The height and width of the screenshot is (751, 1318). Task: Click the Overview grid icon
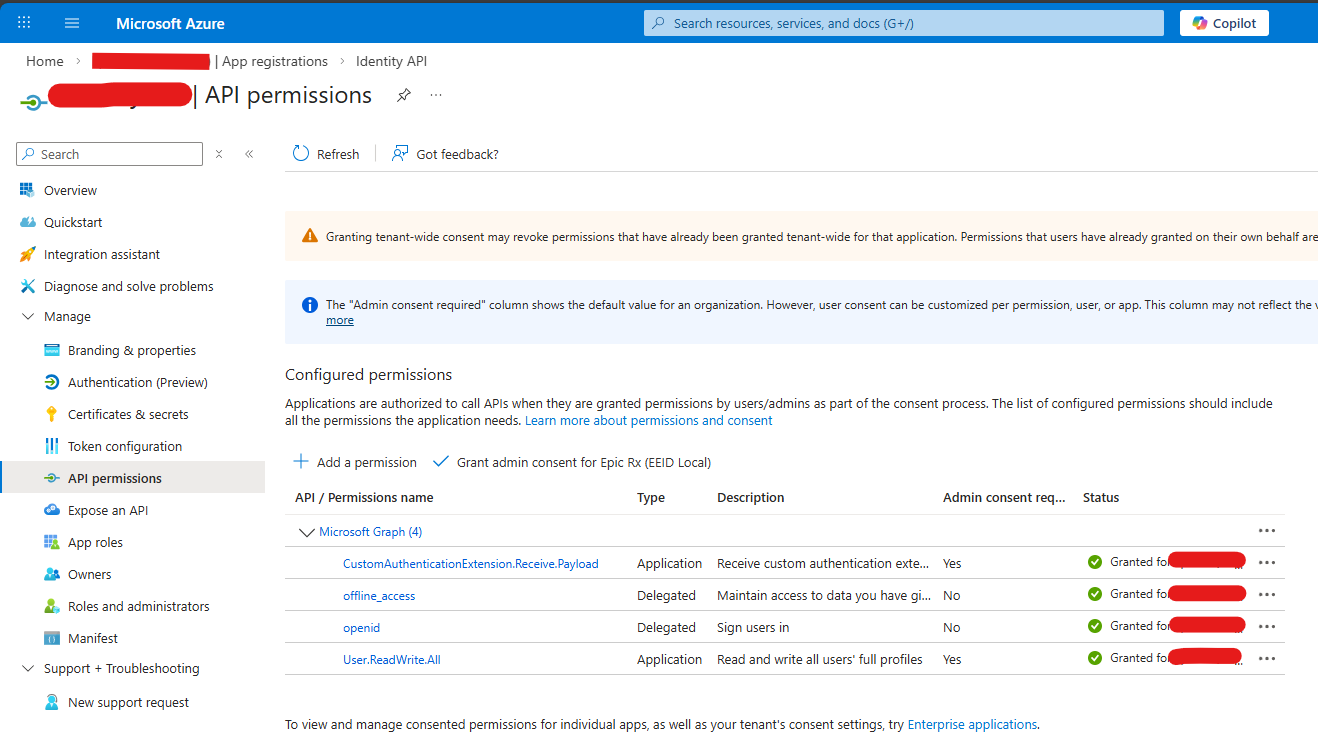pyautogui.click(x=27, y=190)
